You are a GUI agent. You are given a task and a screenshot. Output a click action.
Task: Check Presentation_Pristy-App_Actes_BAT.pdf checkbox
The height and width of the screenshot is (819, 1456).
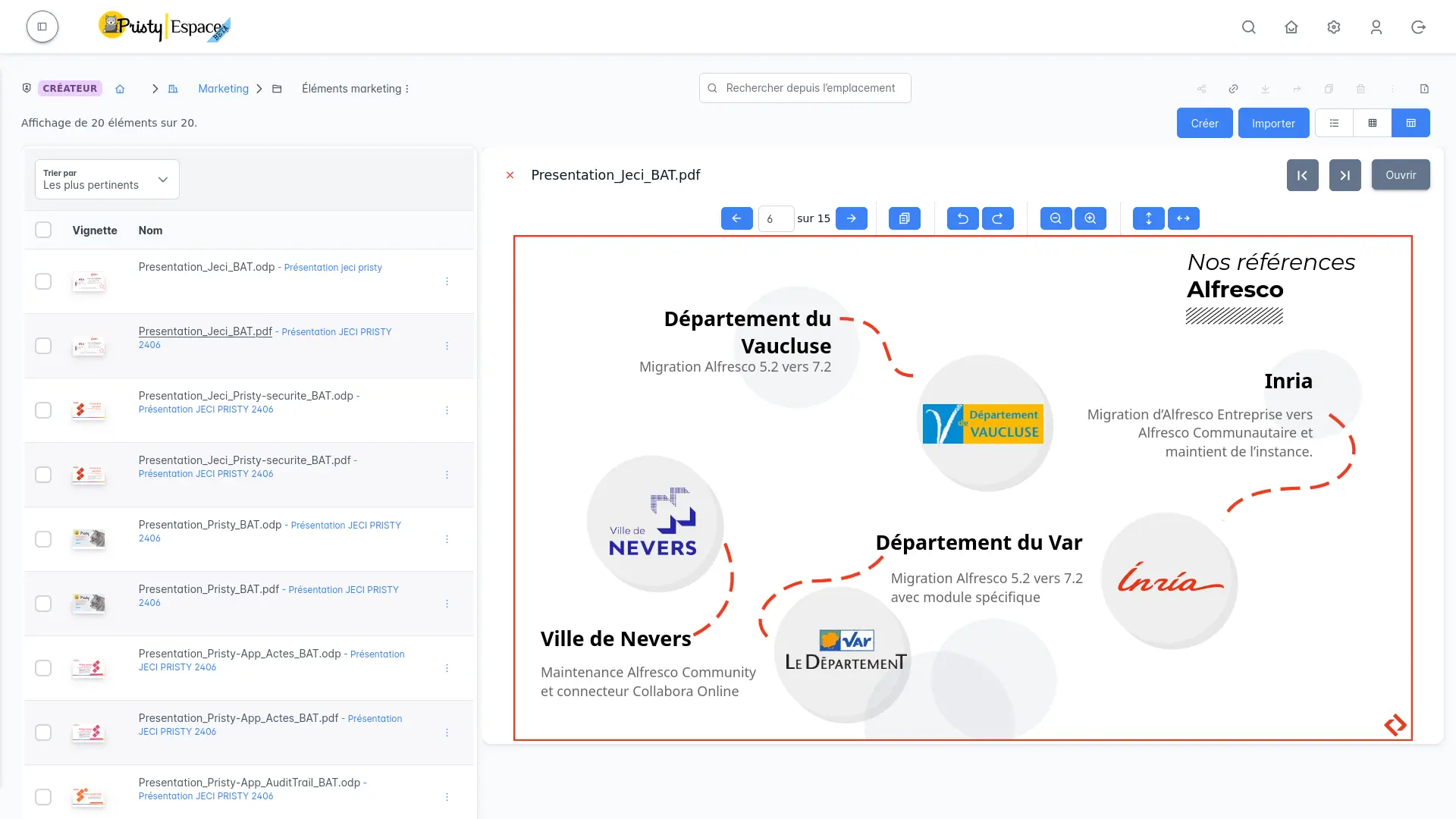[x=43, y=733]
